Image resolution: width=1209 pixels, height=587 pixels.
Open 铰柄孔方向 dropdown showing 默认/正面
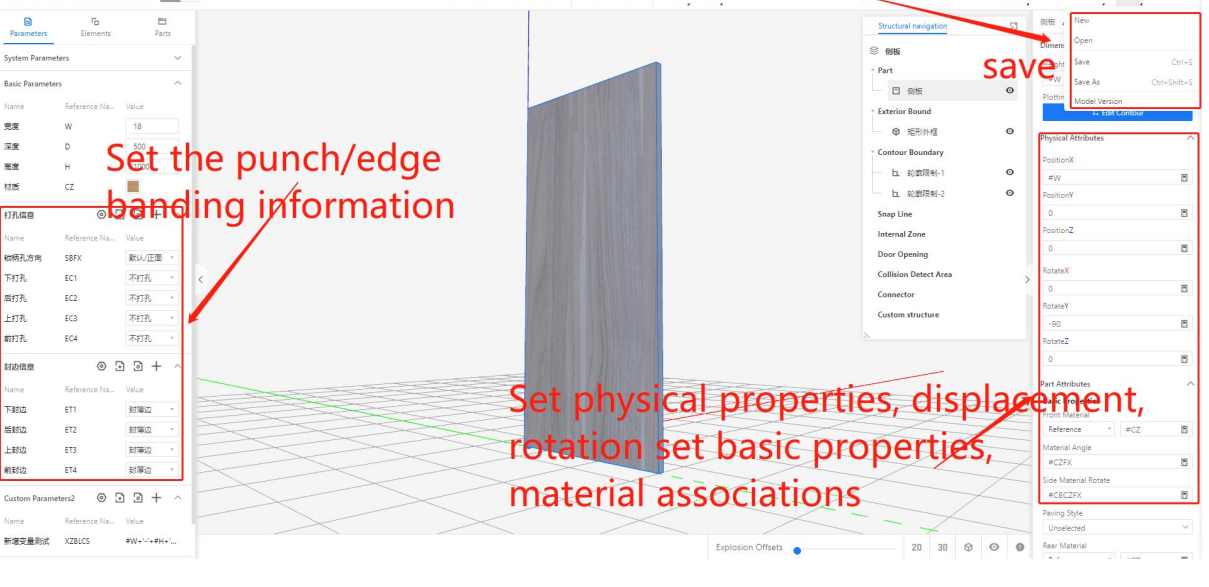point(152,258)
